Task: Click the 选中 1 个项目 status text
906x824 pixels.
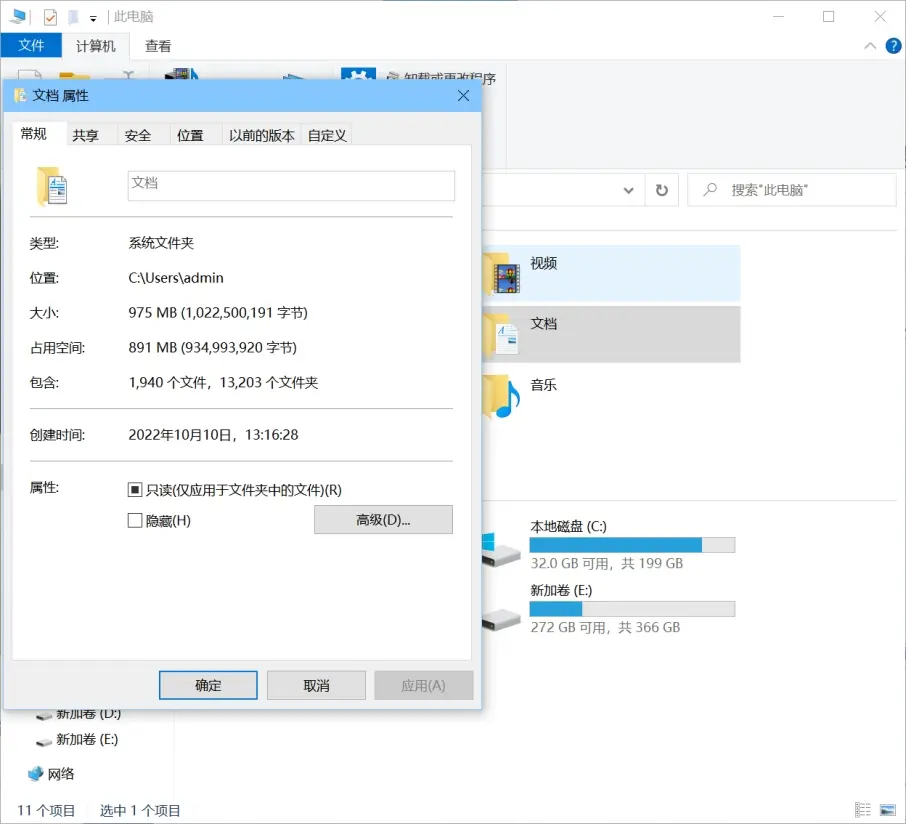Action: pyautogui.click(x=140, y=810)
